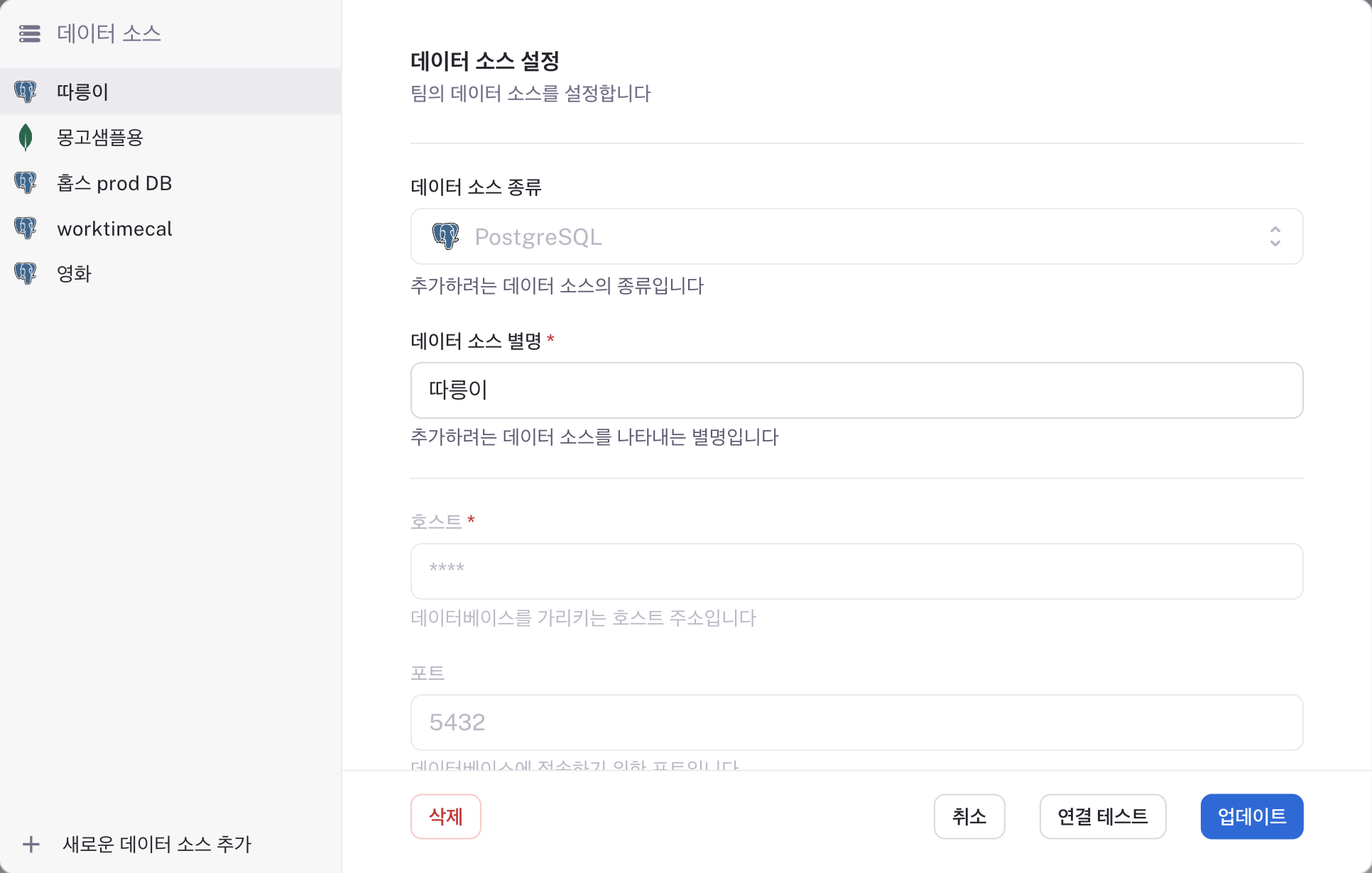Click the PostgreSQL icon inside the type dropdown

click(x=446, y=236)
